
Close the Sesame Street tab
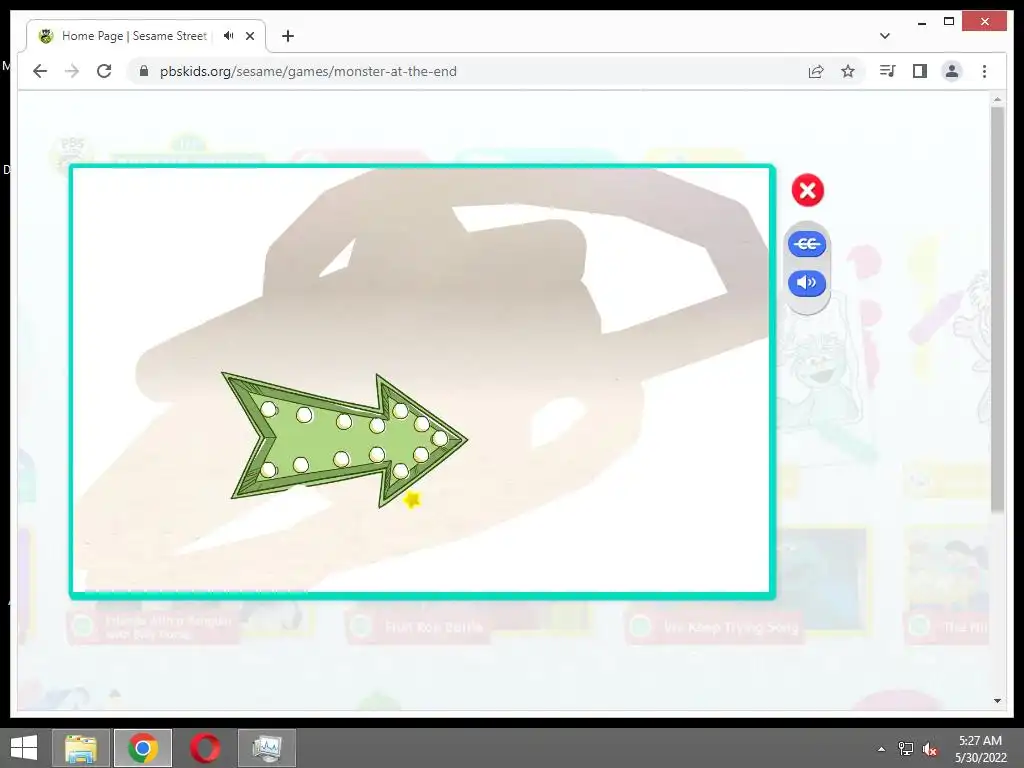(x=249, y=36)
